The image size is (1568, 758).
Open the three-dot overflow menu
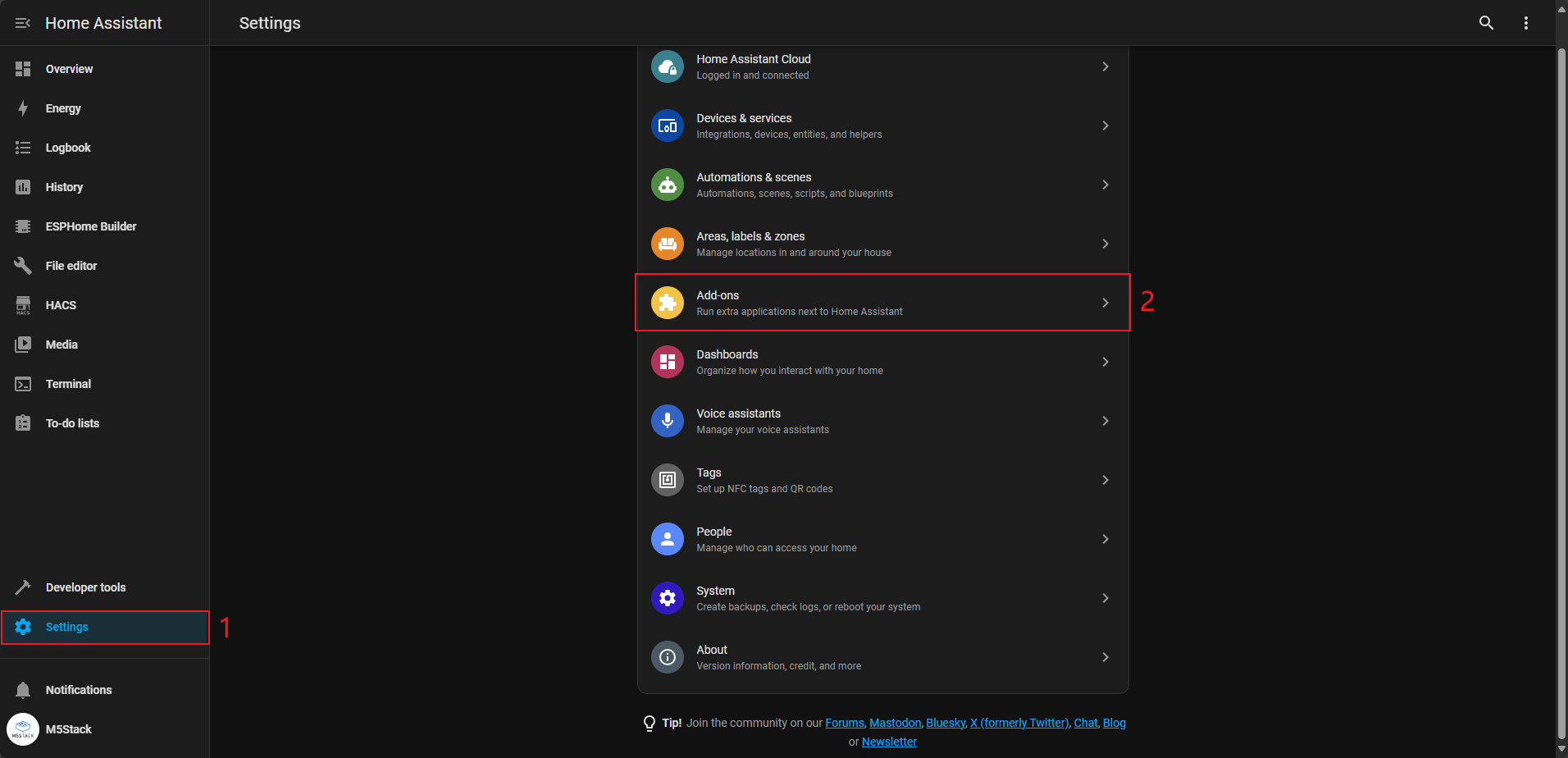[x=1525, y=23]
